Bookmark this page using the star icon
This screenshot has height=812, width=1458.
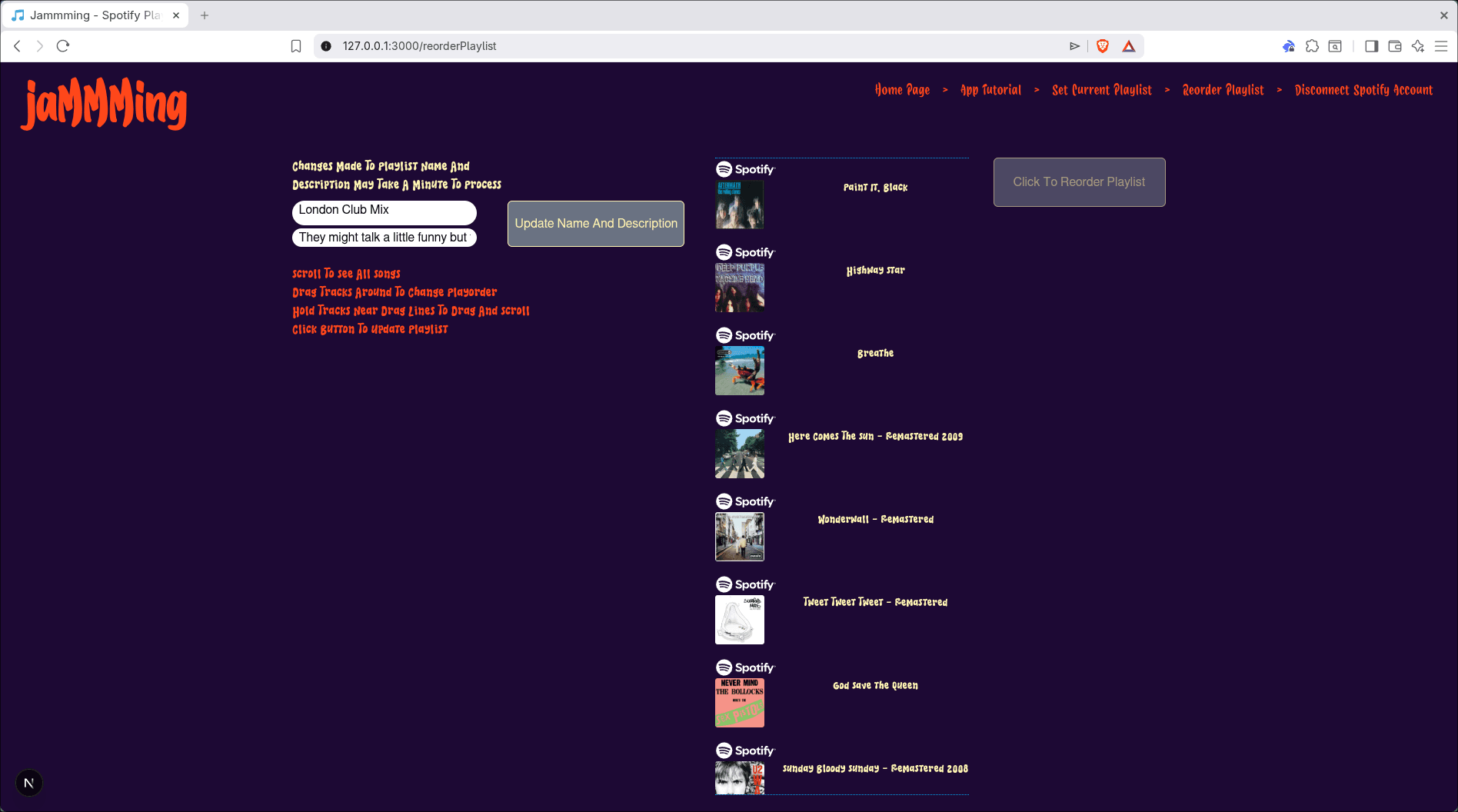pyautogui.click(x=297, y=46)
